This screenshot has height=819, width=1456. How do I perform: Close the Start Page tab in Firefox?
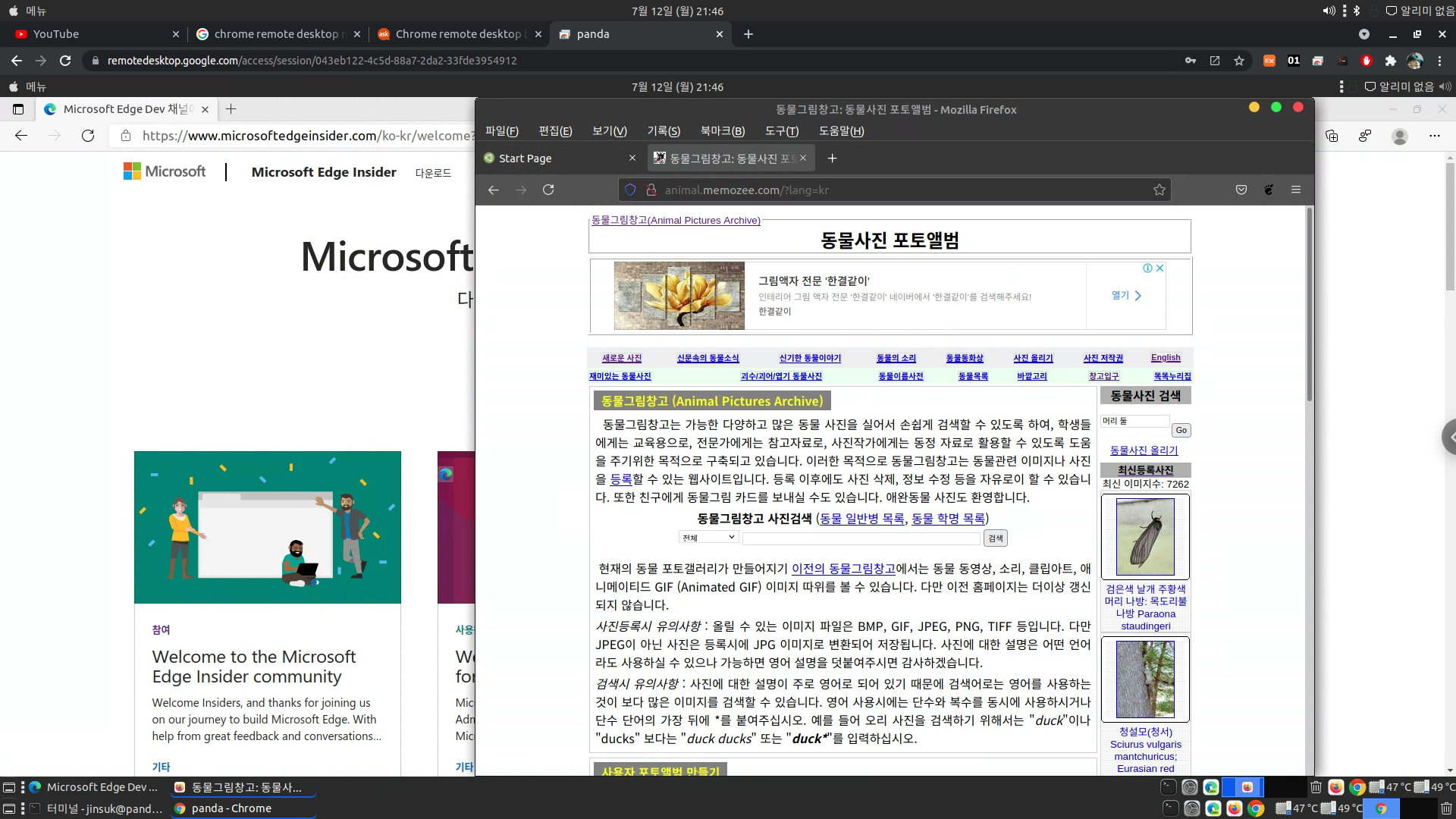[x=632, y=158]
